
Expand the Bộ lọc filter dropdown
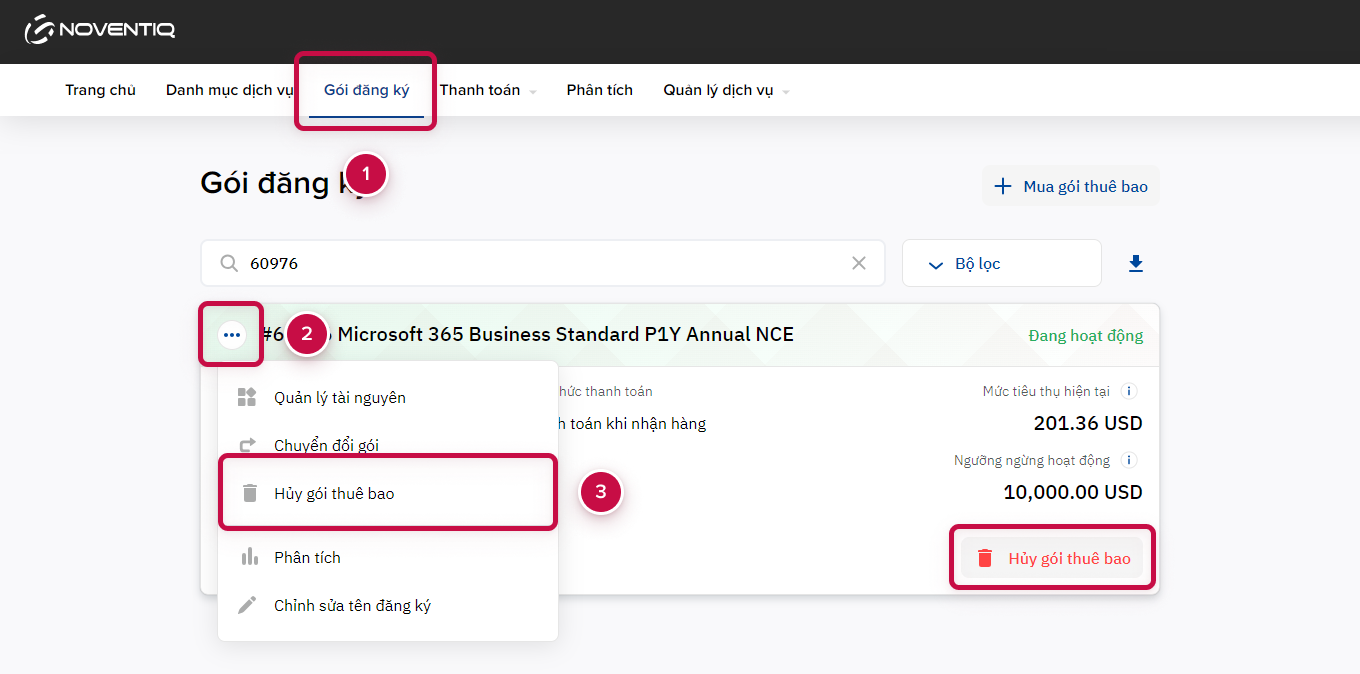1001,264
